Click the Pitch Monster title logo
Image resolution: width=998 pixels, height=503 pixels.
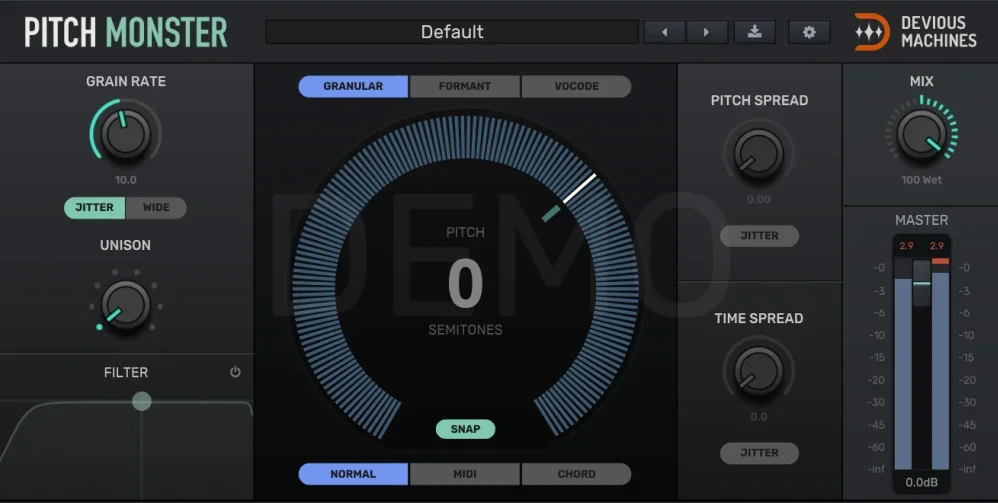click(125, 32)
